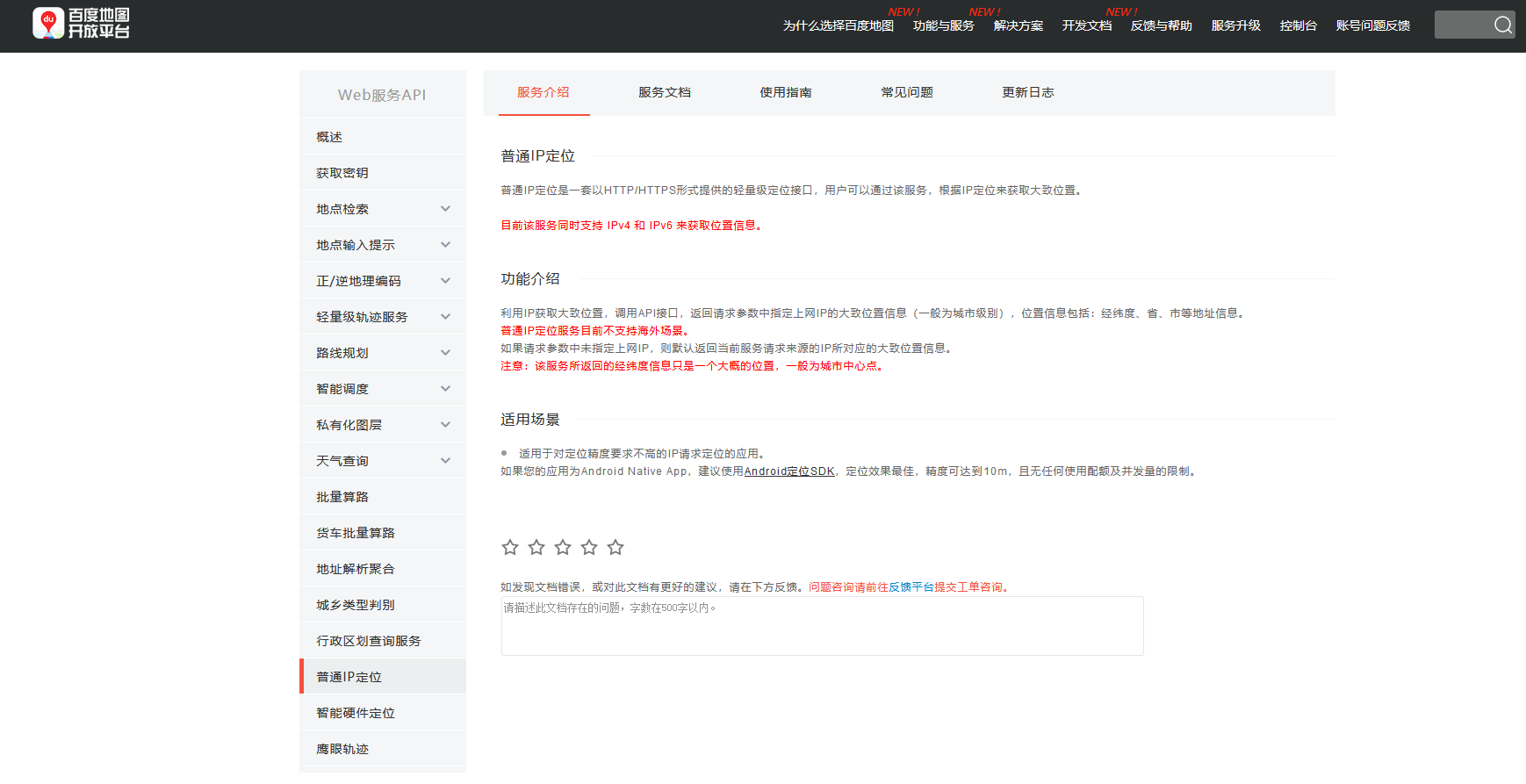
Task: Open the 反馈平台 link below the stars
Action: [x=911, y=587]
